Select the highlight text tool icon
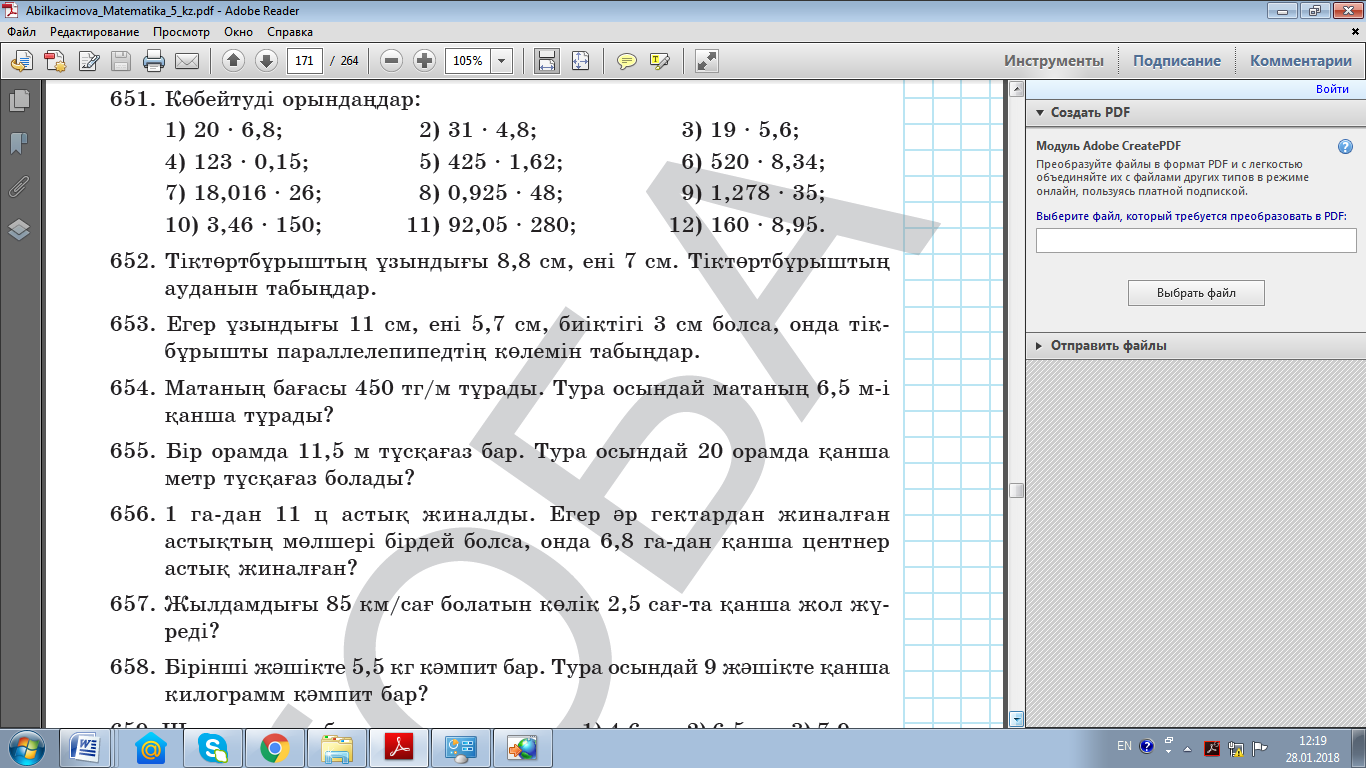Image resolution: width=1366 pixels, height=768 pixels. click(x=660, y=60)
